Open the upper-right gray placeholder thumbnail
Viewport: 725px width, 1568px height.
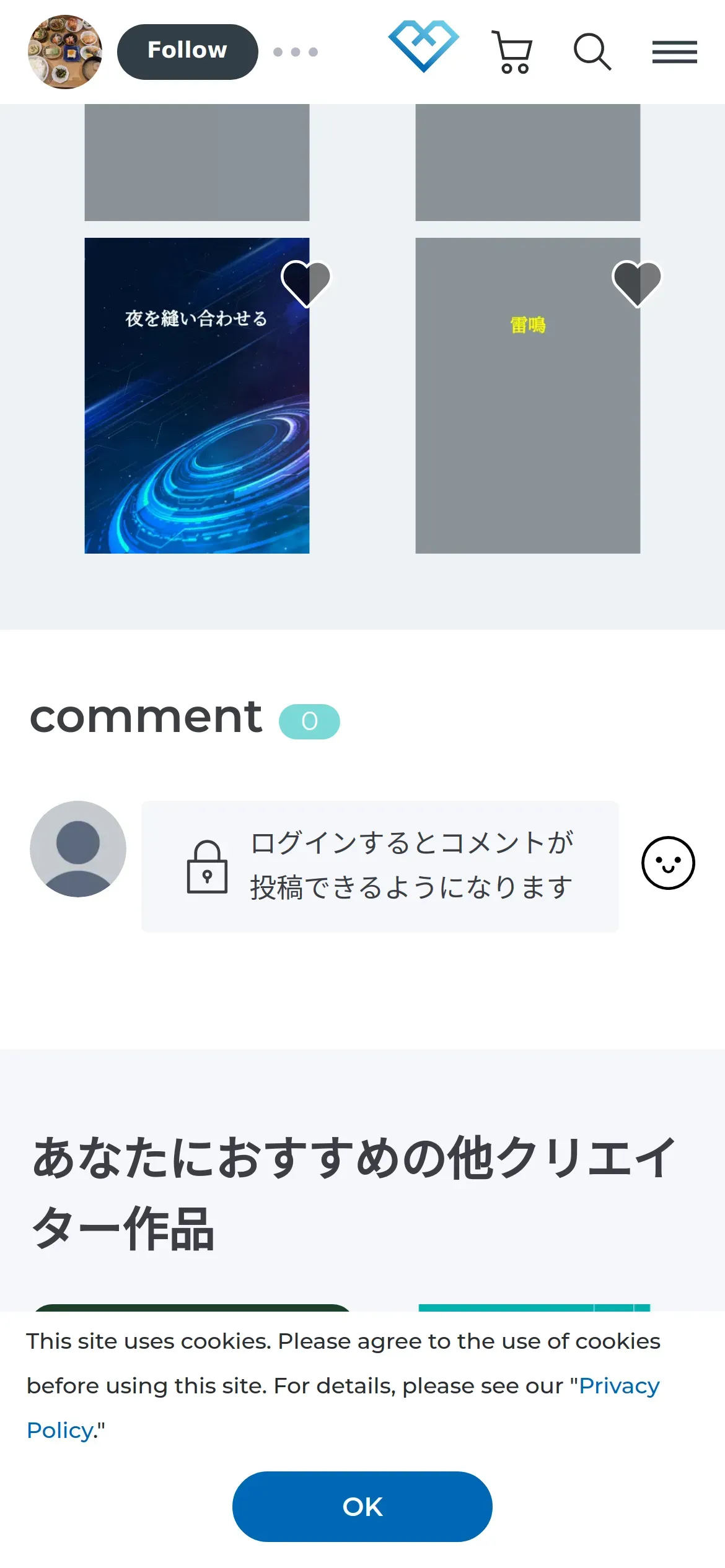(527, 162)
